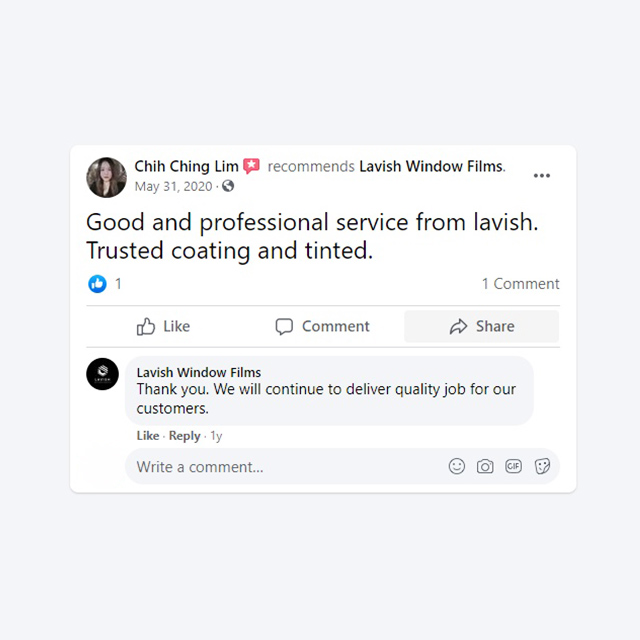This screenshot has width=640, height=640.
Task: Open the Lavish Window Films avatar logo
Action: click(102, 374)
